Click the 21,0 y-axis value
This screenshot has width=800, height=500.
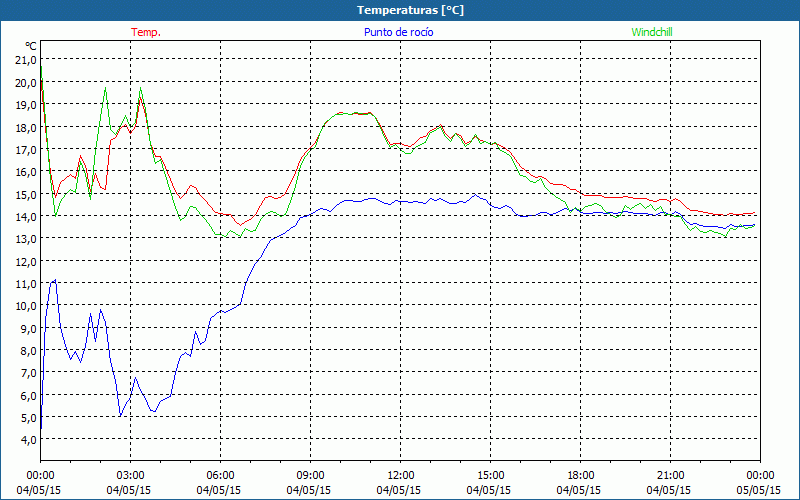[27, 60]
